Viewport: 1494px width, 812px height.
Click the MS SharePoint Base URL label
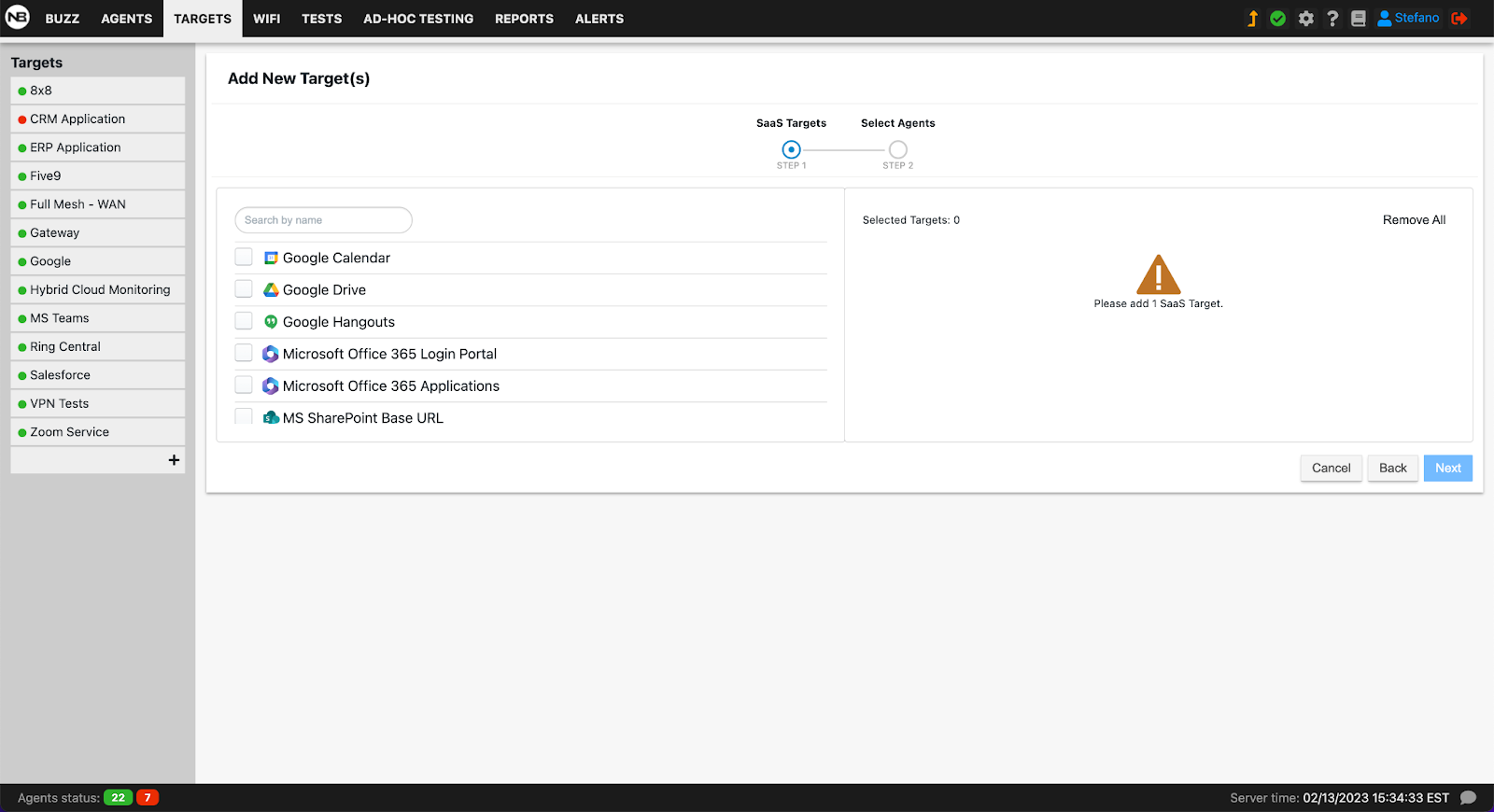(363, 418)
